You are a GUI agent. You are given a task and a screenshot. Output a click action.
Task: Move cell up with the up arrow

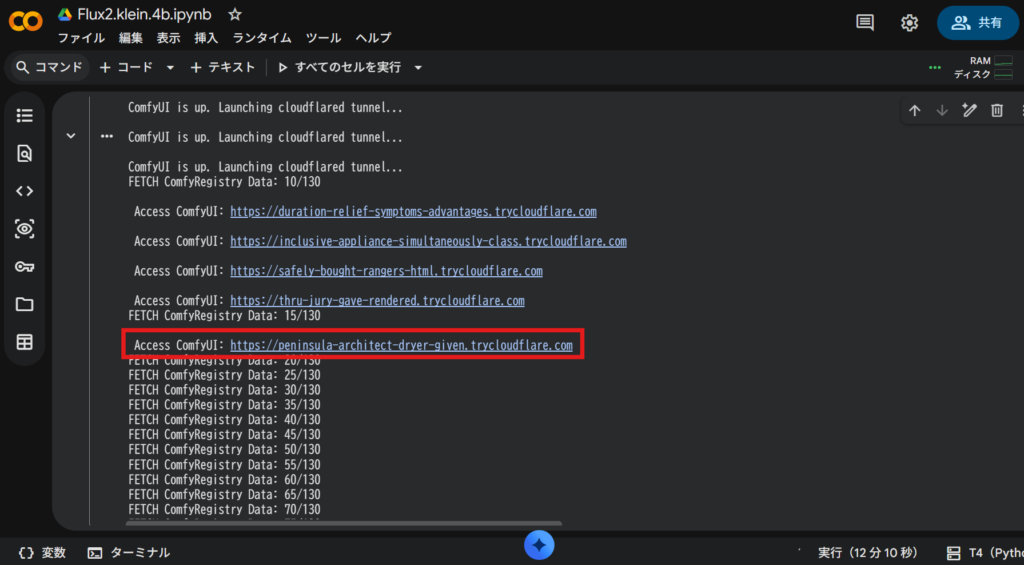(x=914, y=110)
